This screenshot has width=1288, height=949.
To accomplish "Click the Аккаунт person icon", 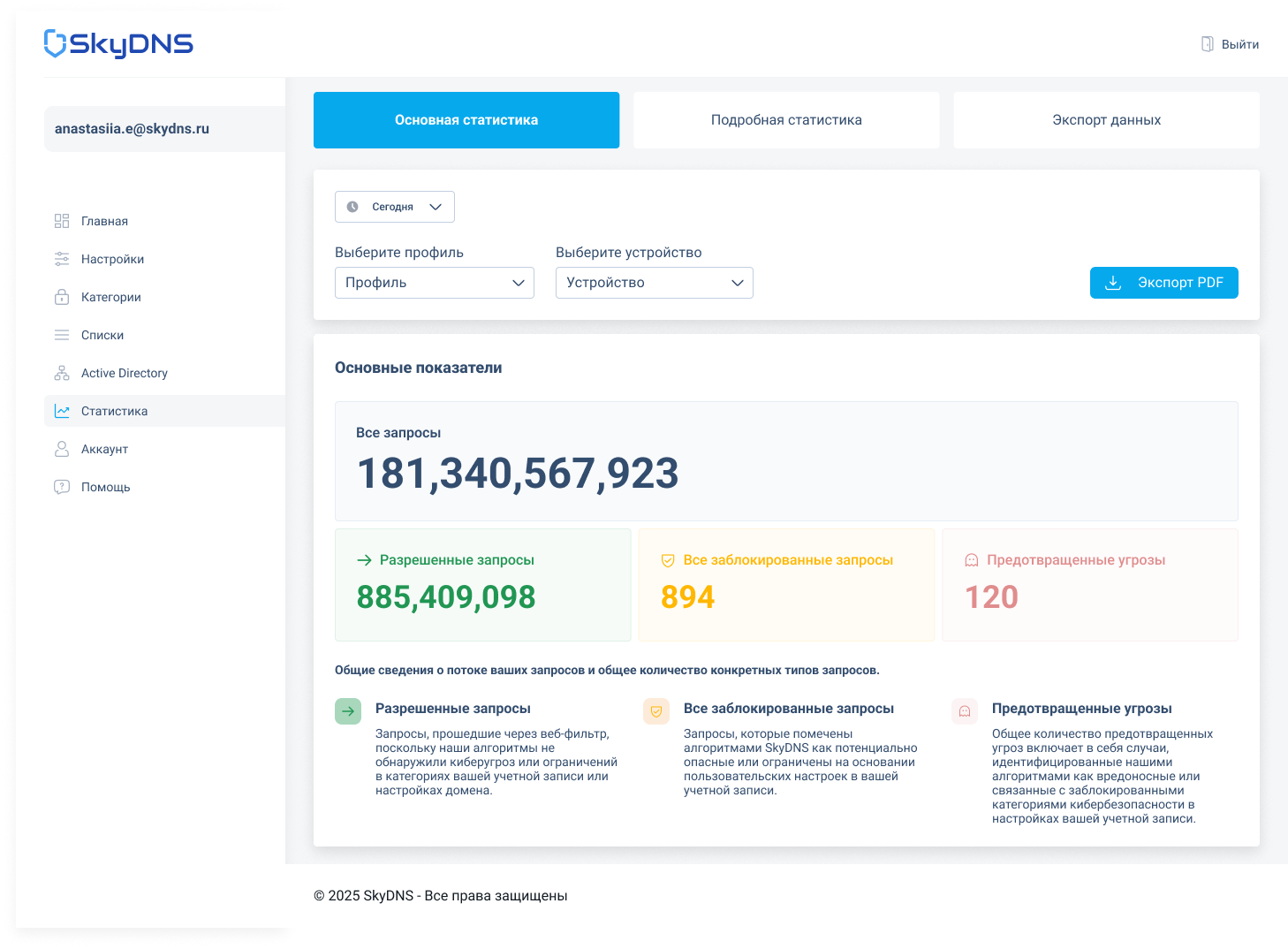I will tap(62, 449).
